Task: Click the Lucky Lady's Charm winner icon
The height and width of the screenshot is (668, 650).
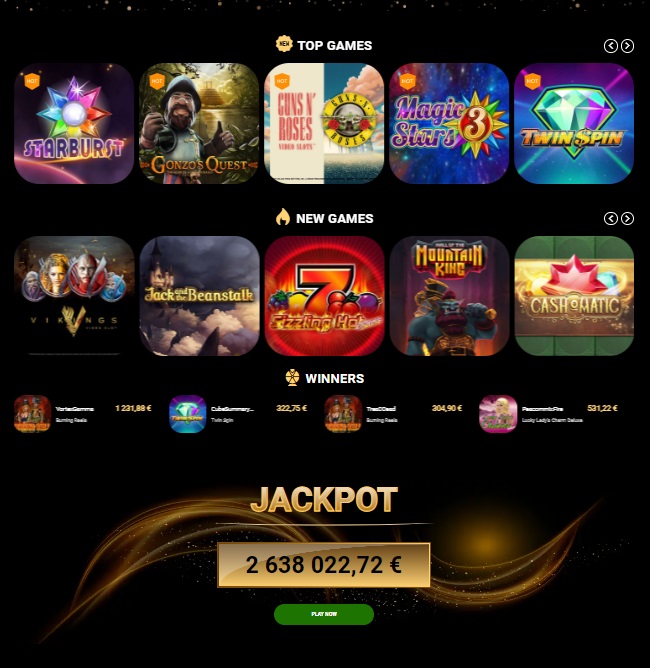Action: click(x=498, y=414)
